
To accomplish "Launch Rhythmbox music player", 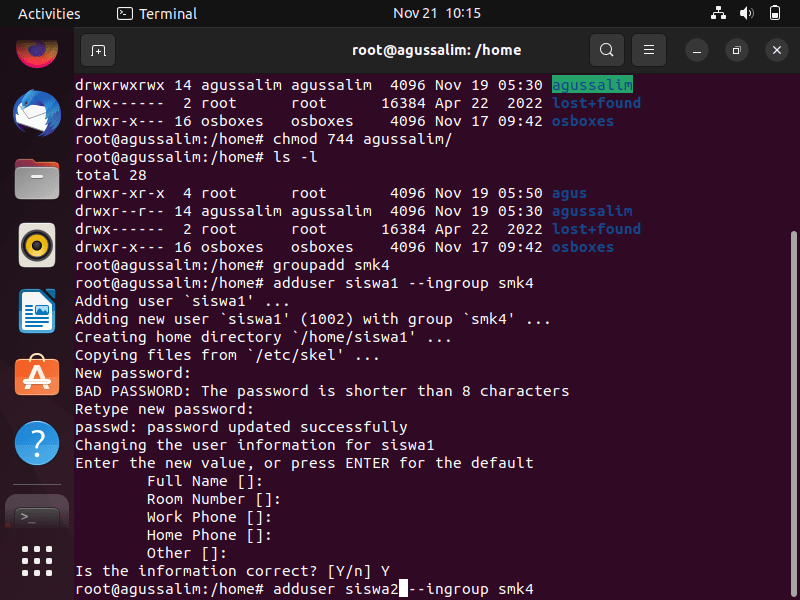I will pyautogui.click(x=37, y=245).
